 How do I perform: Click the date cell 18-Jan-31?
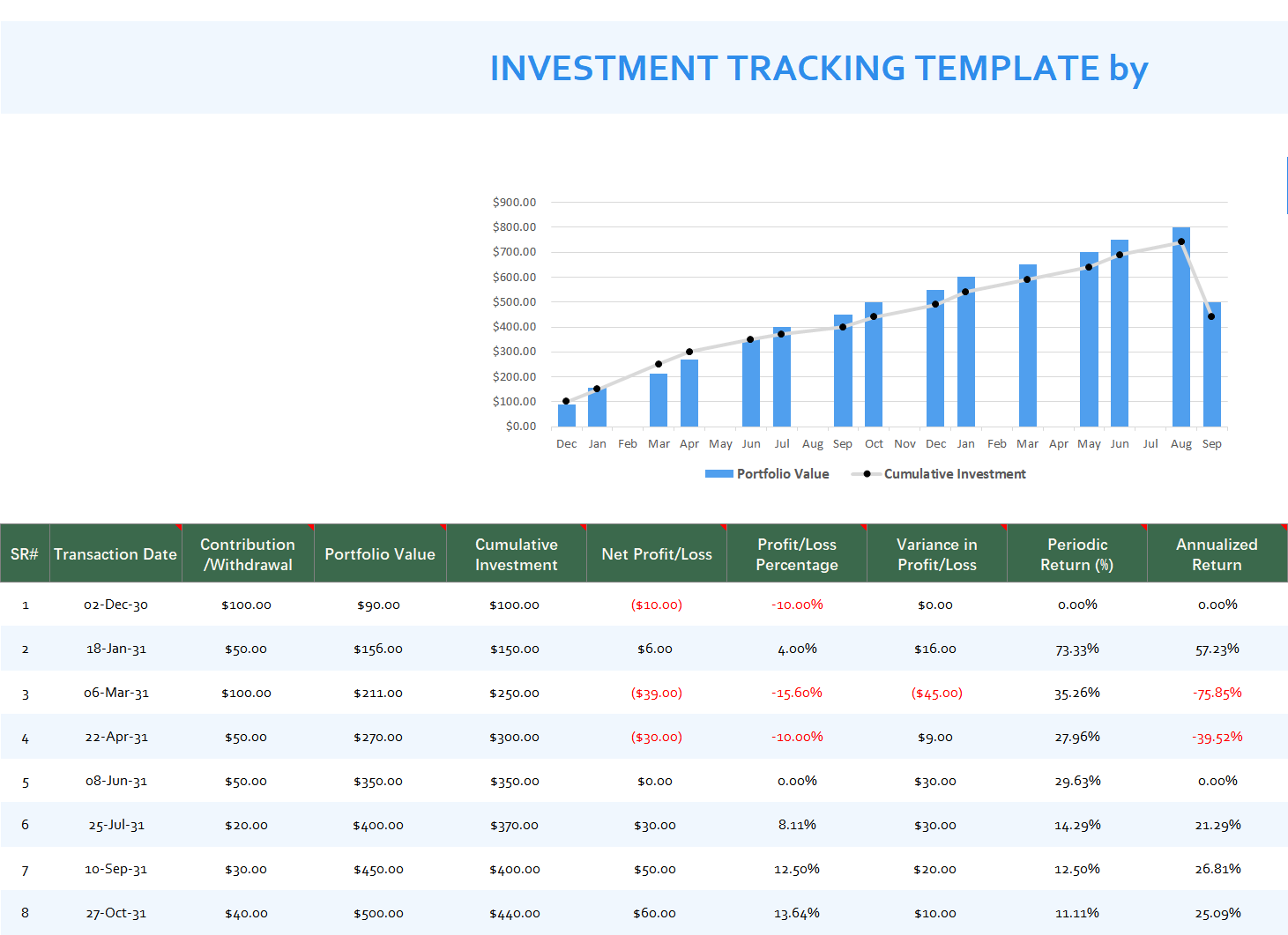[115, 649]
